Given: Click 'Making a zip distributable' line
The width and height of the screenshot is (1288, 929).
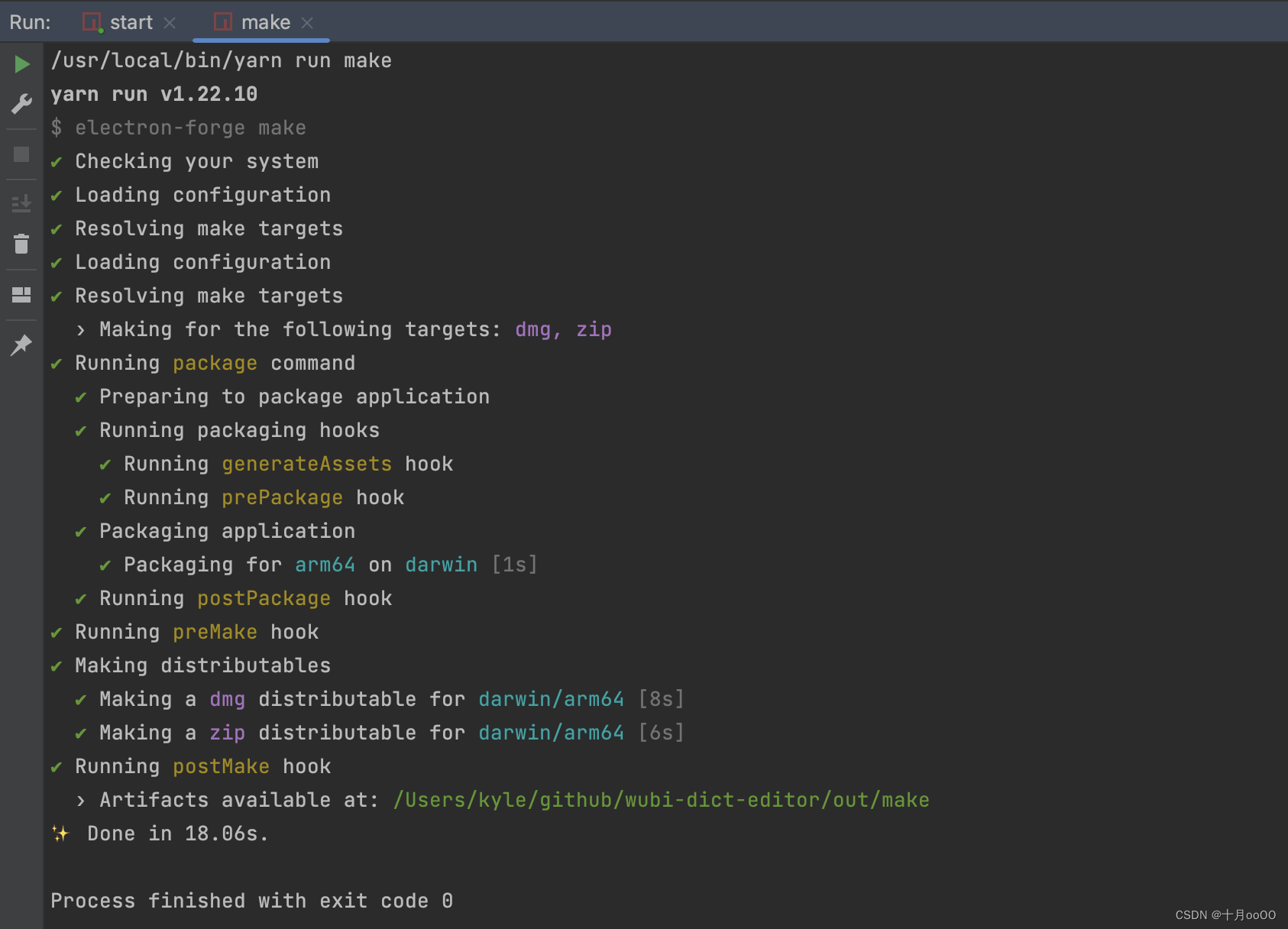Looking at the screenshot, I should point(380,733).
